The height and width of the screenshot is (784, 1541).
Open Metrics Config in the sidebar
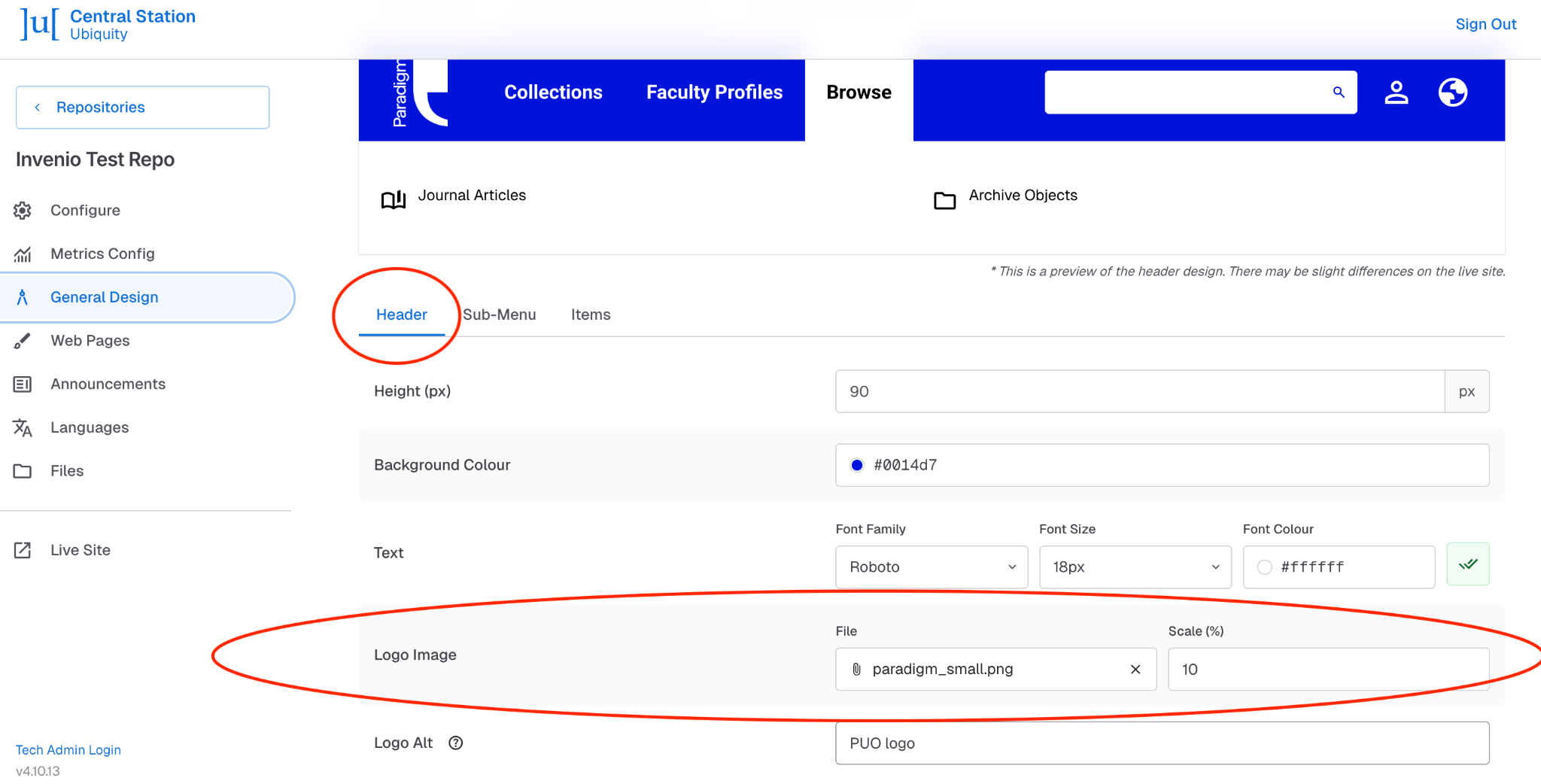click(x=102, y=254)
